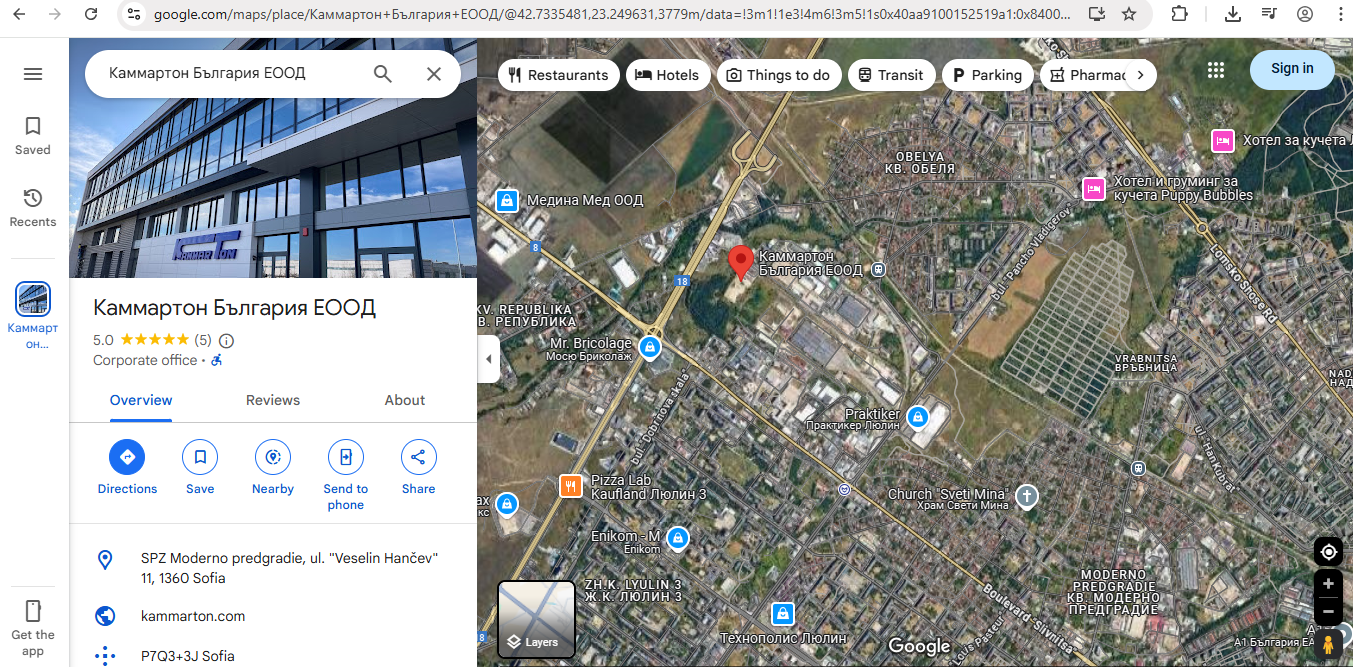Zoom in with the plus button
The image size is (1353, 667).
point(1328,584)
